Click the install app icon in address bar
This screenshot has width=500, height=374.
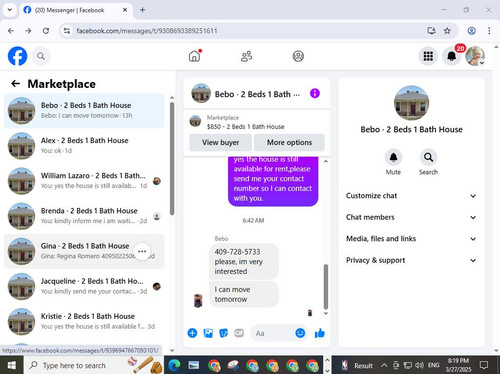coord(431,31)
